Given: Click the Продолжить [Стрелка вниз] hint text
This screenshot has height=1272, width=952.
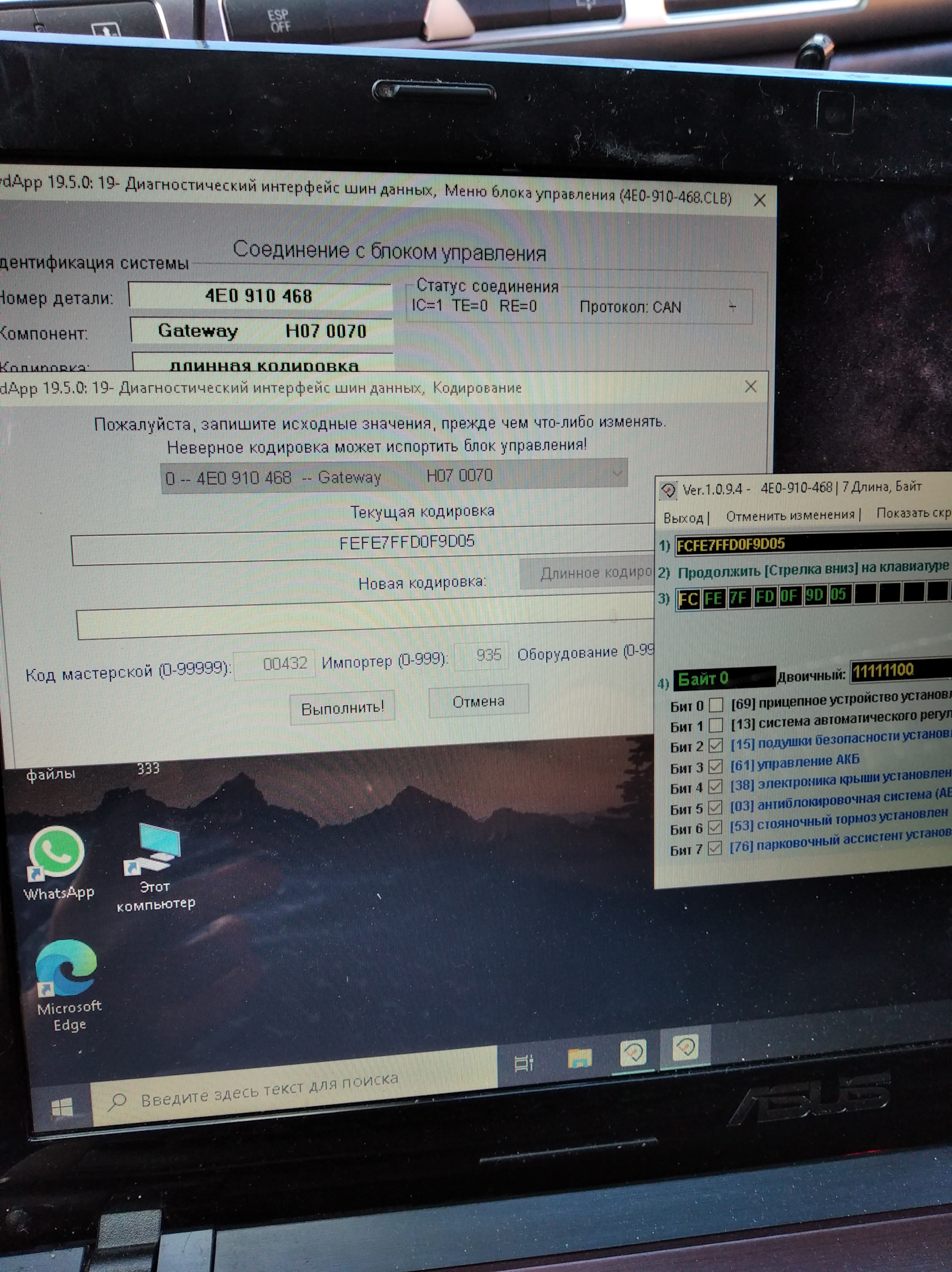Looking at the screenshot, I should click(813, 569).
